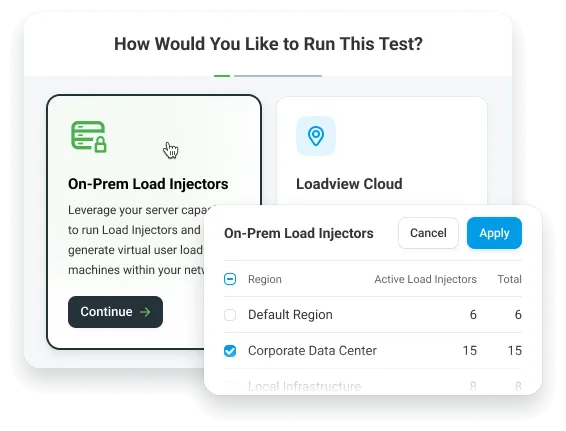This screenshot has width=566, height=431.
Task: Toggle the select-all regions checkbox
Action: point(230,279)
